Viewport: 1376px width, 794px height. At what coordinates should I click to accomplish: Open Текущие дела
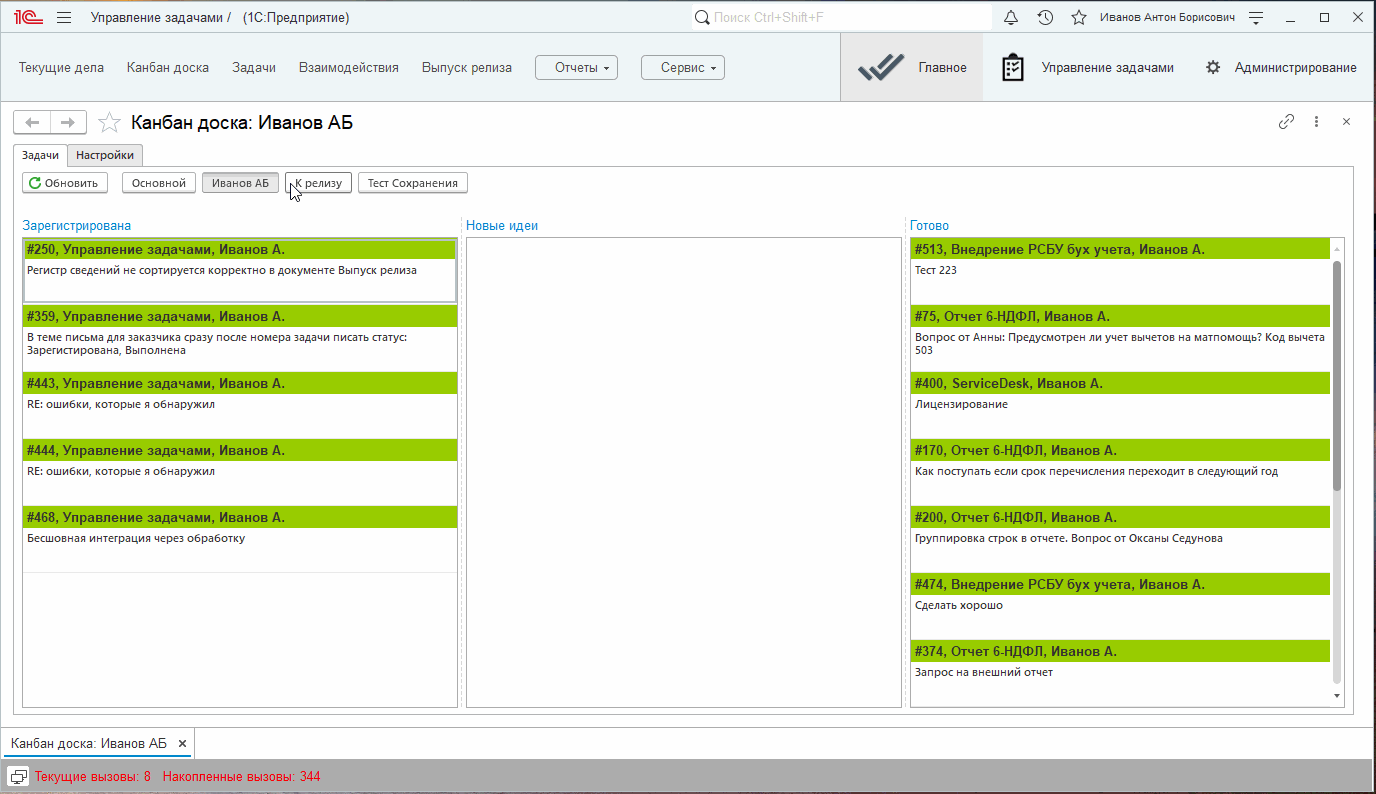pos(61,67)
